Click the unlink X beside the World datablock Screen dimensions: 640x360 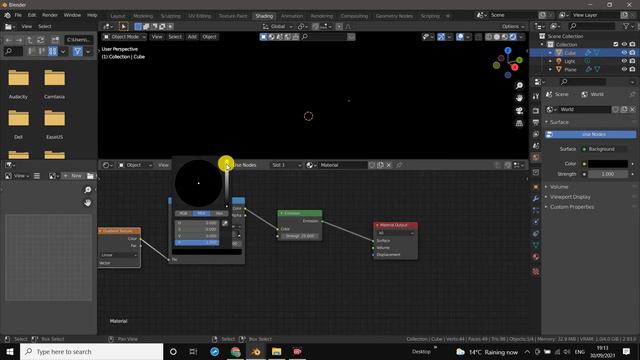click(632, 109)
